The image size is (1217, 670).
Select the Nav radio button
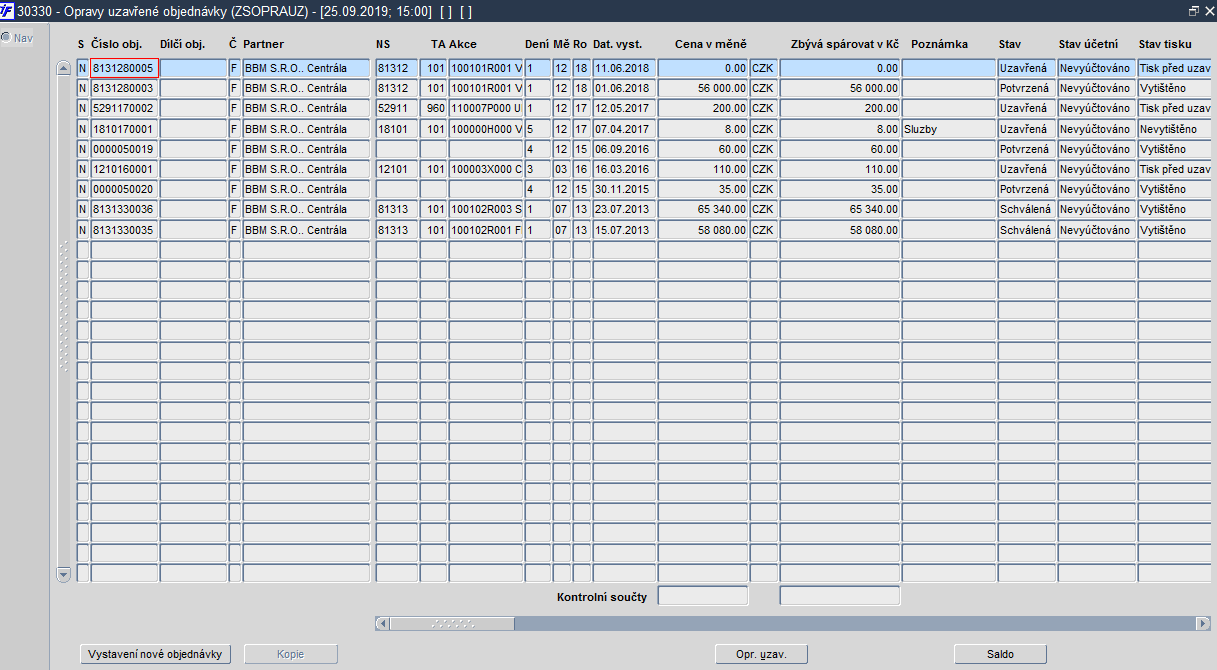pyautogui.click(x=6, y=38)
